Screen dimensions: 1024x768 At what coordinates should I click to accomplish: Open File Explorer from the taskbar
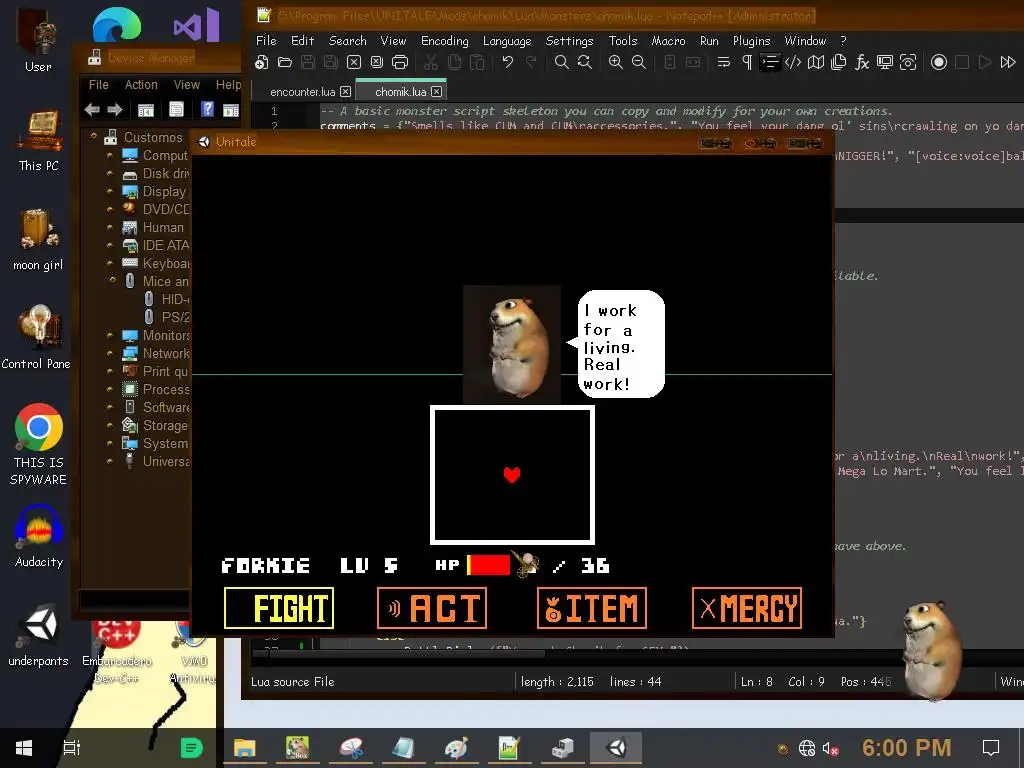click(245, 748)
